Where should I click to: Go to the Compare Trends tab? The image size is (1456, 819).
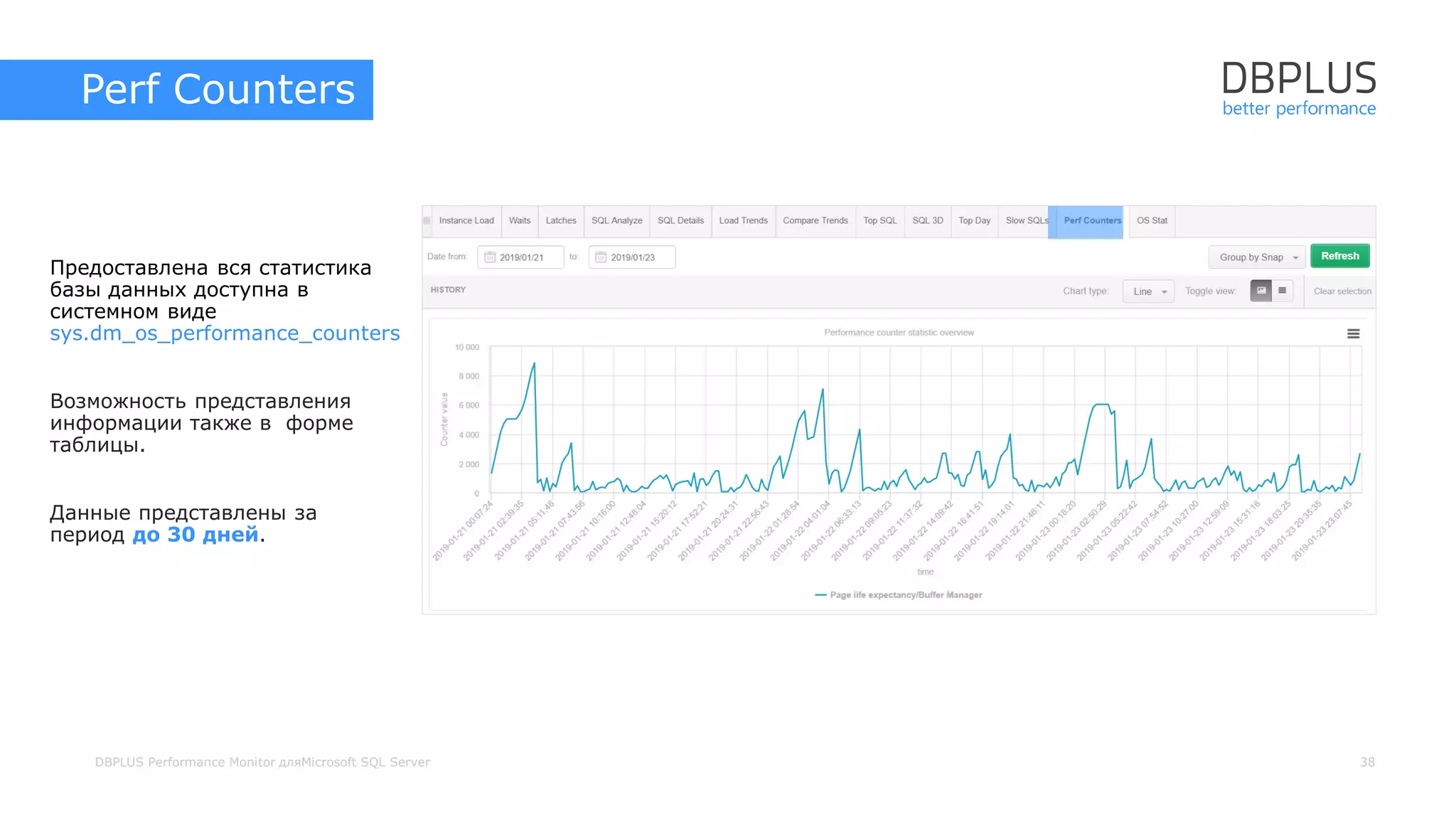coord(815,221)
